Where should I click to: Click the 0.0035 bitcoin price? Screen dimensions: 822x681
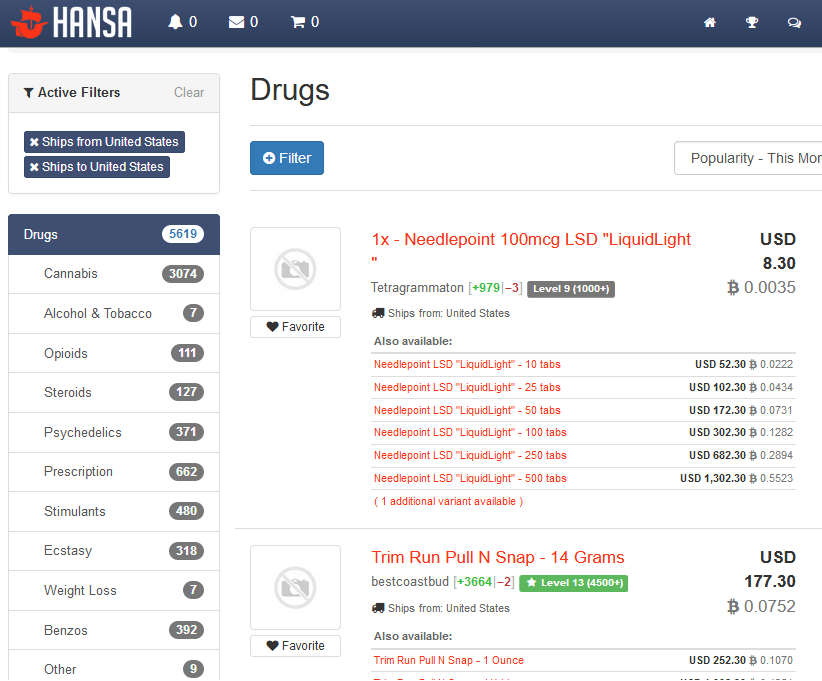761,287
